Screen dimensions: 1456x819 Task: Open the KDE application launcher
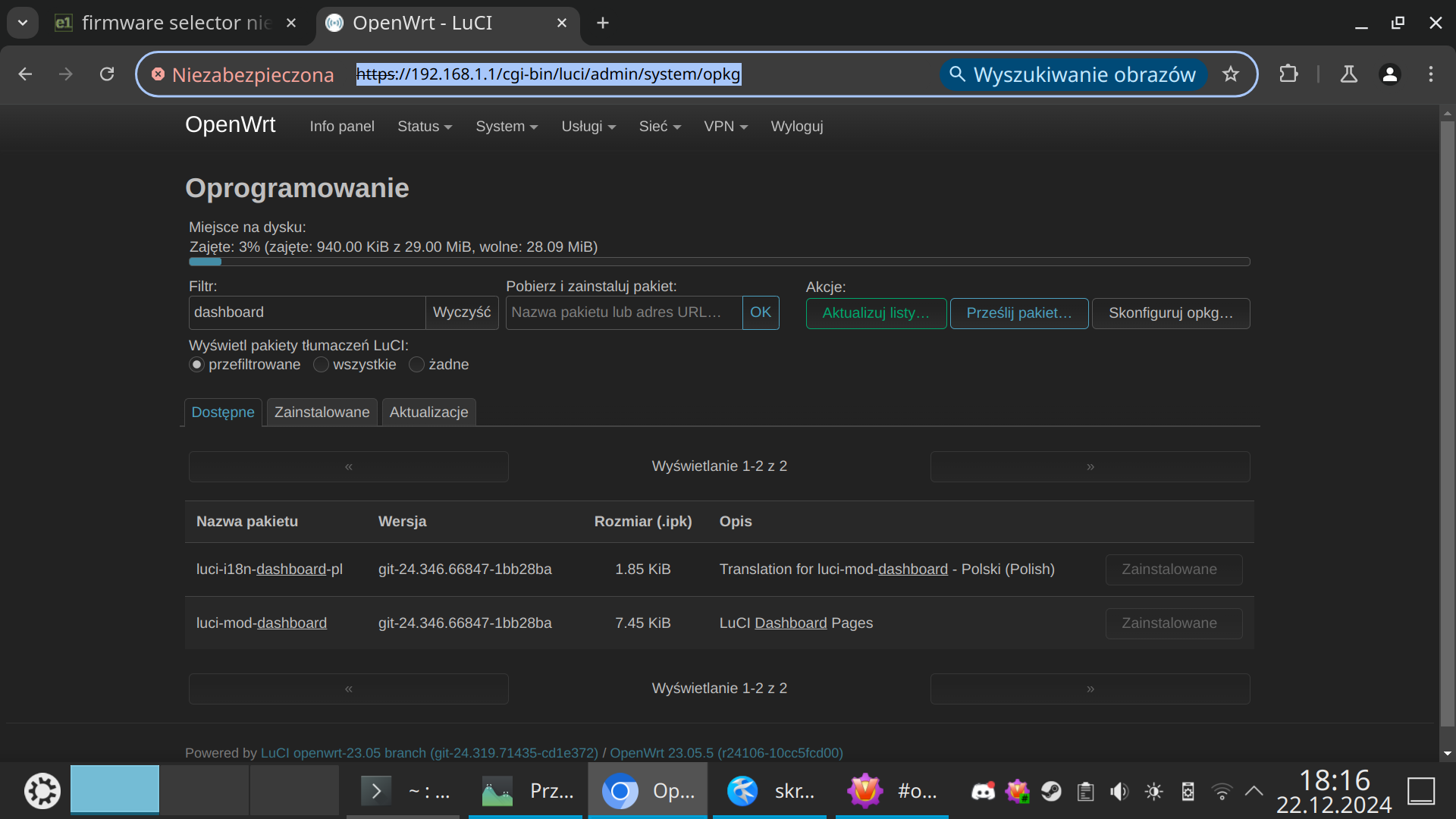point(42,791)
